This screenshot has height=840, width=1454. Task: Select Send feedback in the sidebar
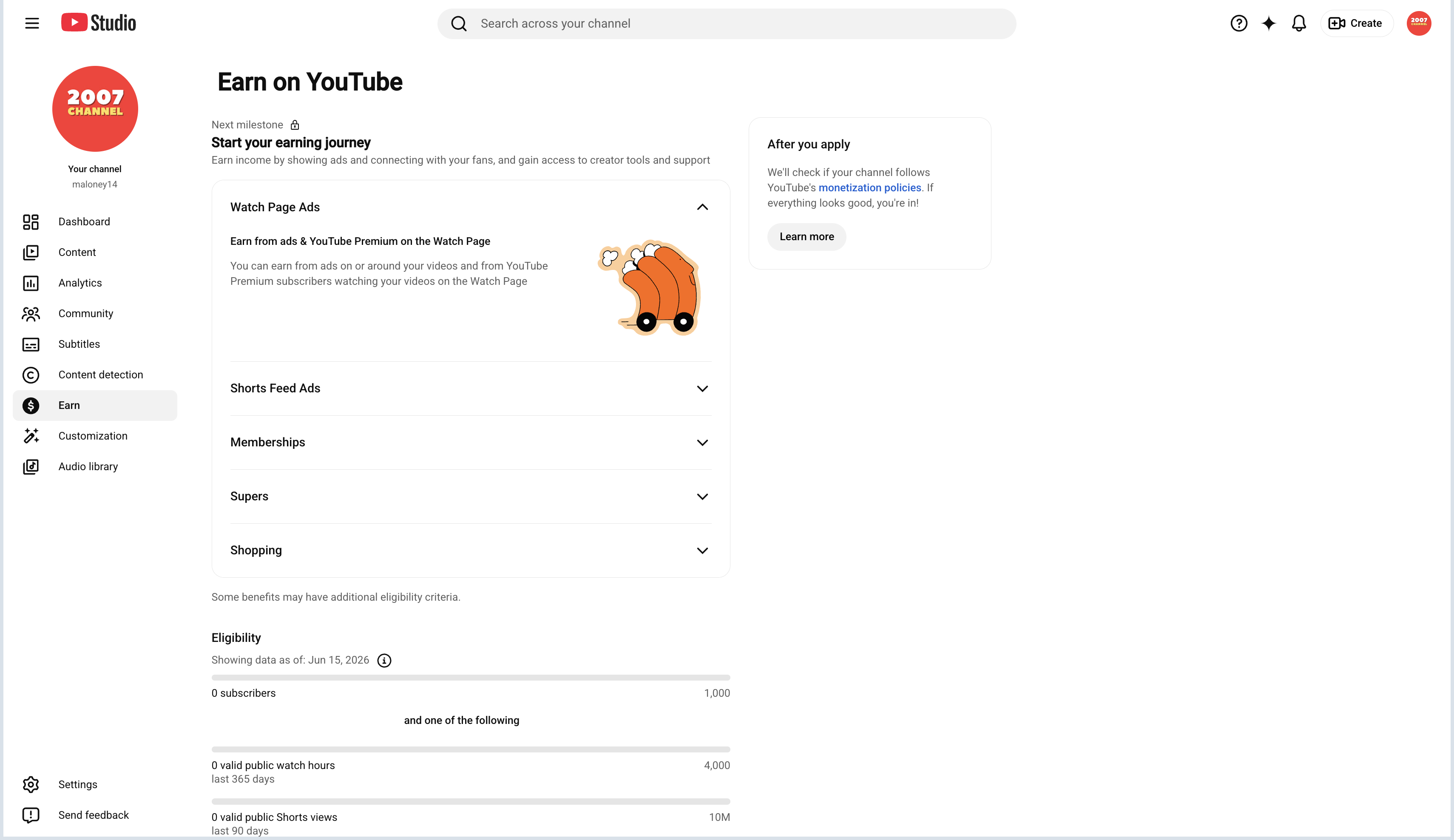95,814
